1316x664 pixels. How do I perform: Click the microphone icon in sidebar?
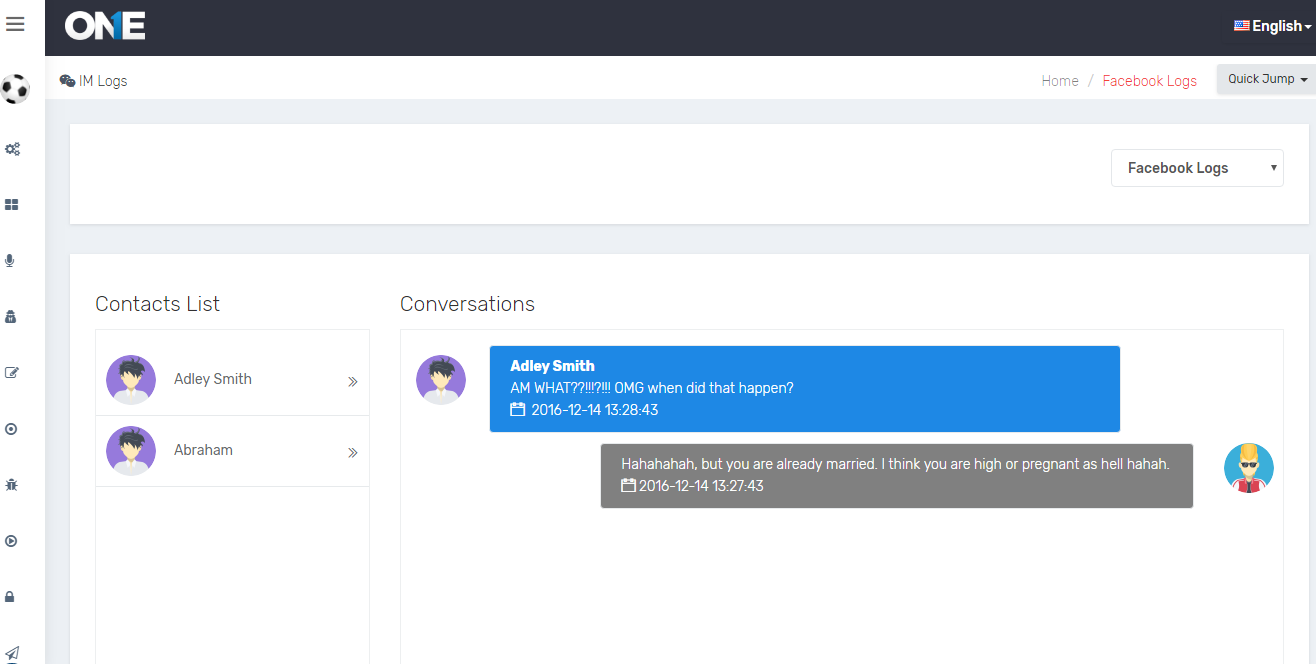(x=11, y=261)
